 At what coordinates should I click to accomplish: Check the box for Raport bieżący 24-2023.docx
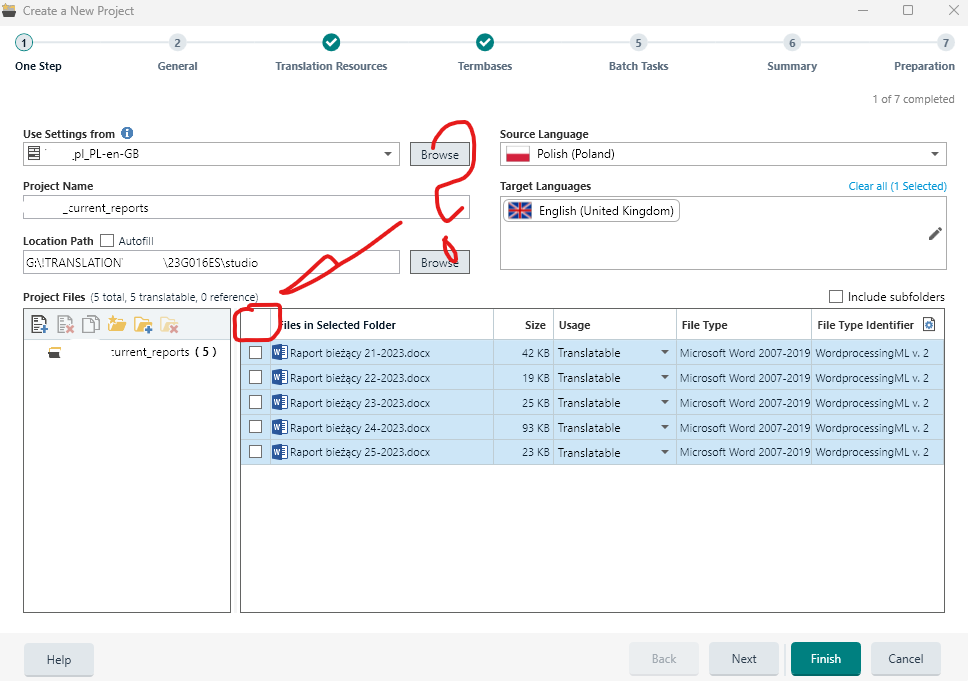click(x=255, y=427)
